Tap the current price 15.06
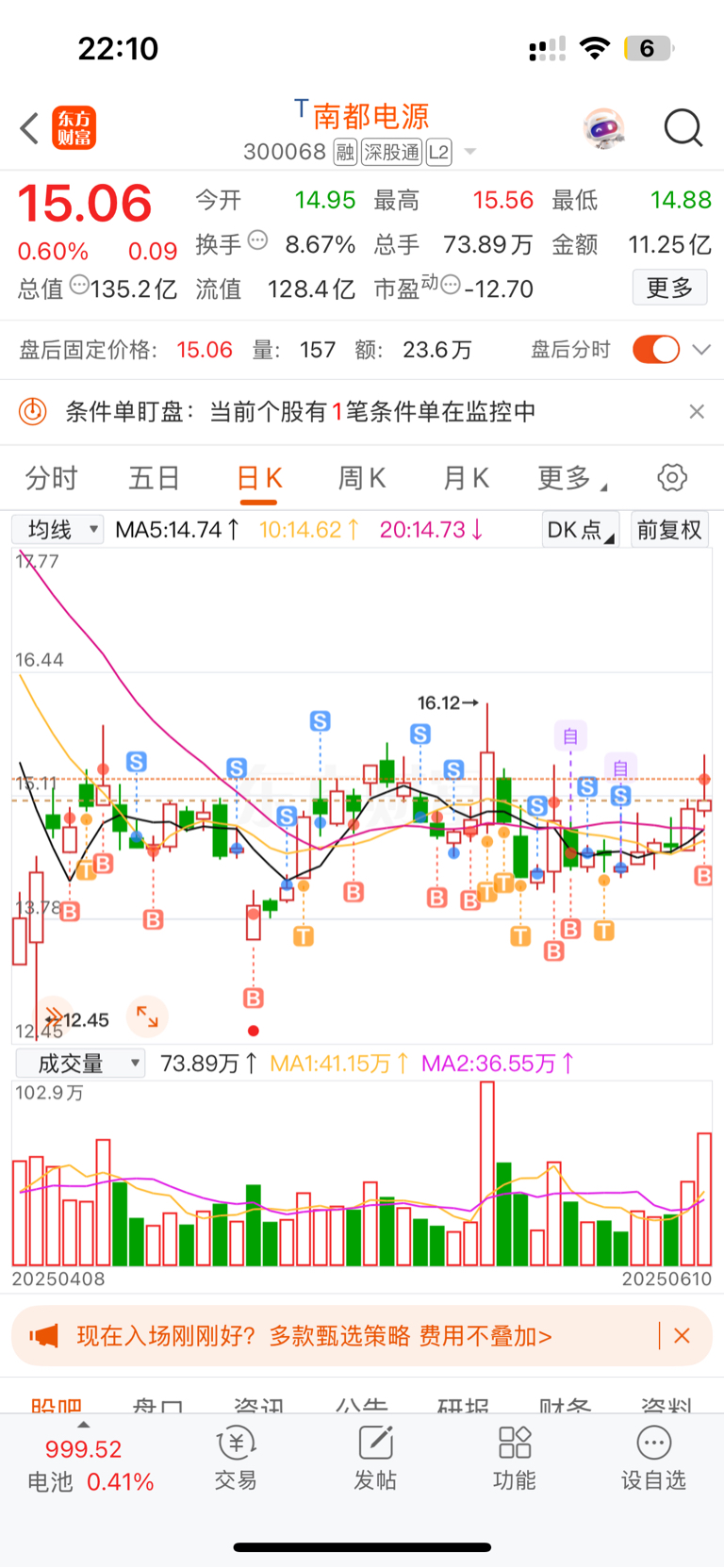 pos(85,204)
